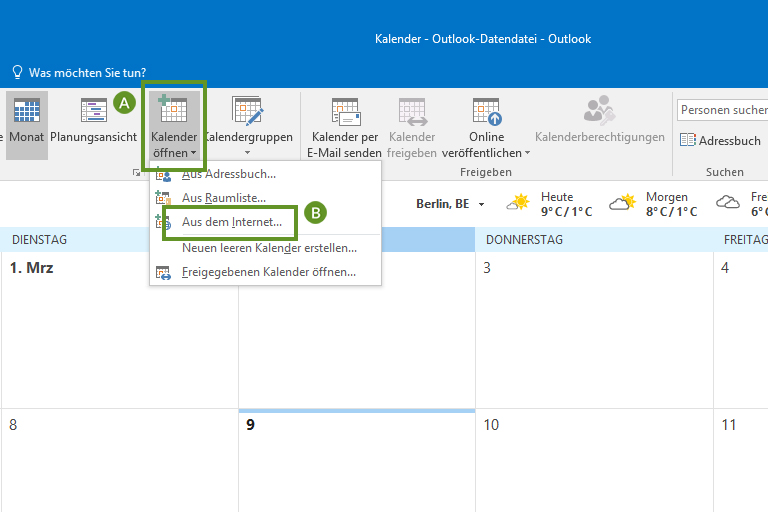Screen dimensions: 768x512
Task: Switch to Monat calendar view
Action: coord(27,125)
